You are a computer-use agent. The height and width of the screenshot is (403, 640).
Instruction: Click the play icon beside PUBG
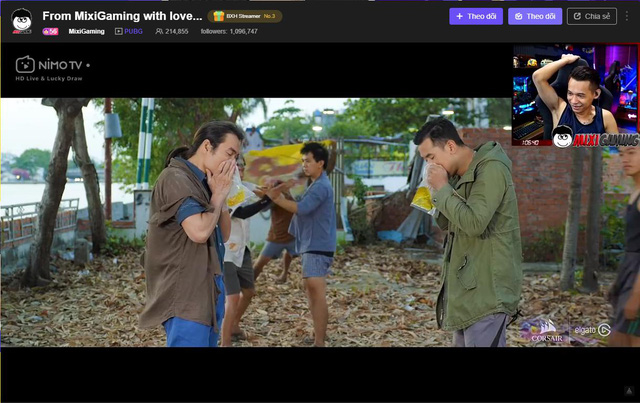click(x=118, y=31)
